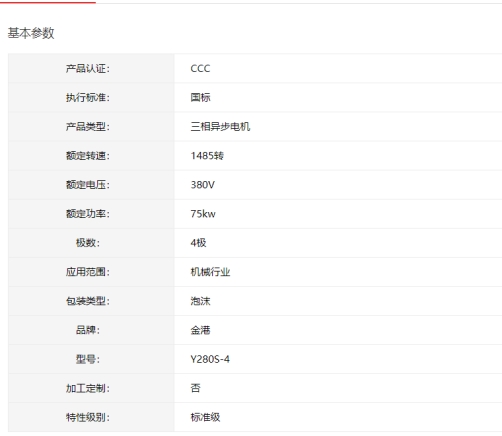Click the 执行标准 label
Viewport: 502px width, 436px height.
(88, 97)
